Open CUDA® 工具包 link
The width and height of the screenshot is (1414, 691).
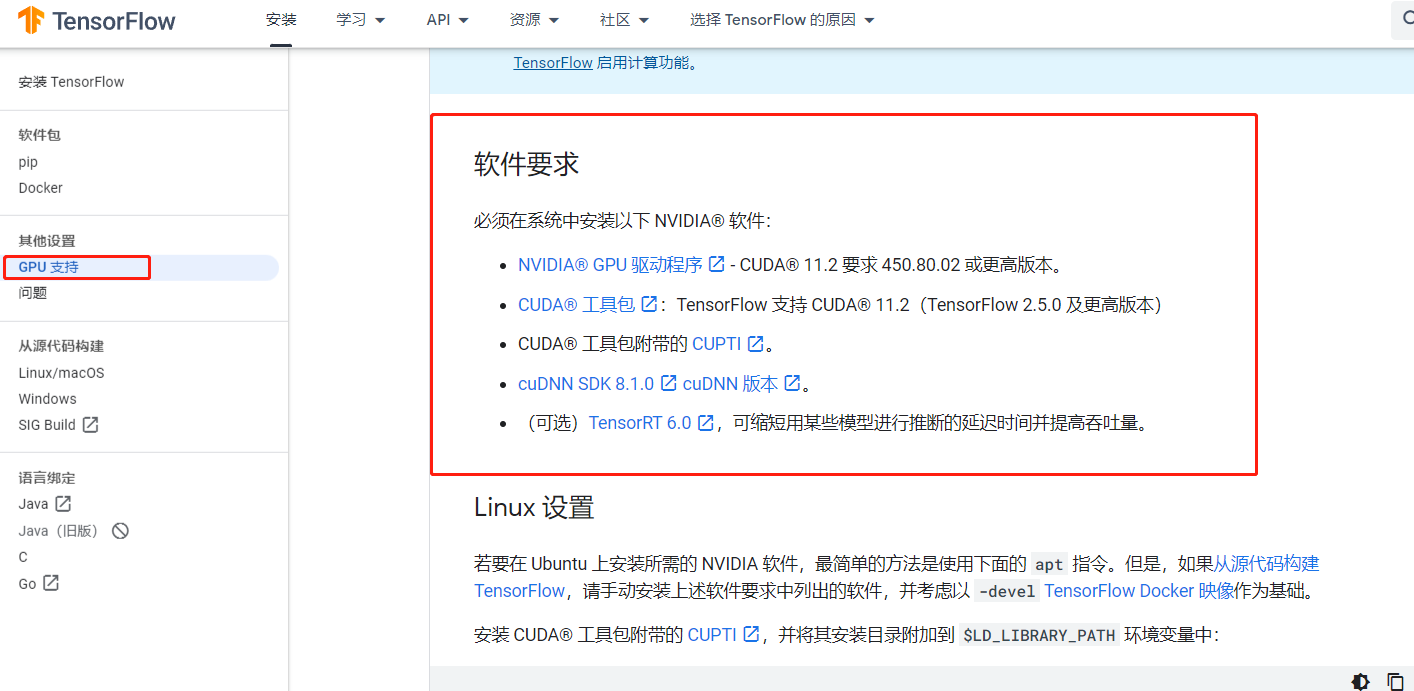[x=577, y=304]
